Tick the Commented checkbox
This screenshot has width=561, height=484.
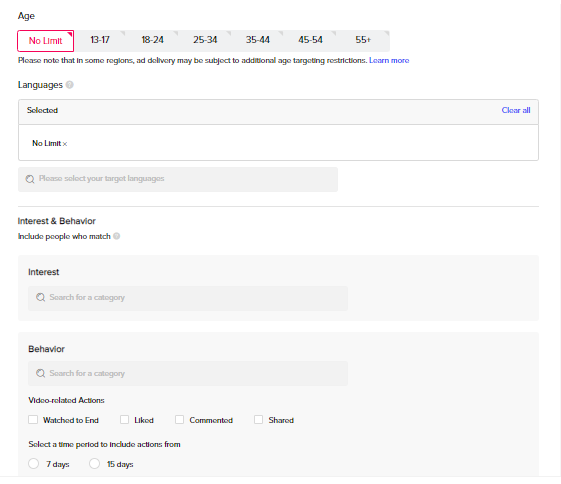(x=180, y=420)
